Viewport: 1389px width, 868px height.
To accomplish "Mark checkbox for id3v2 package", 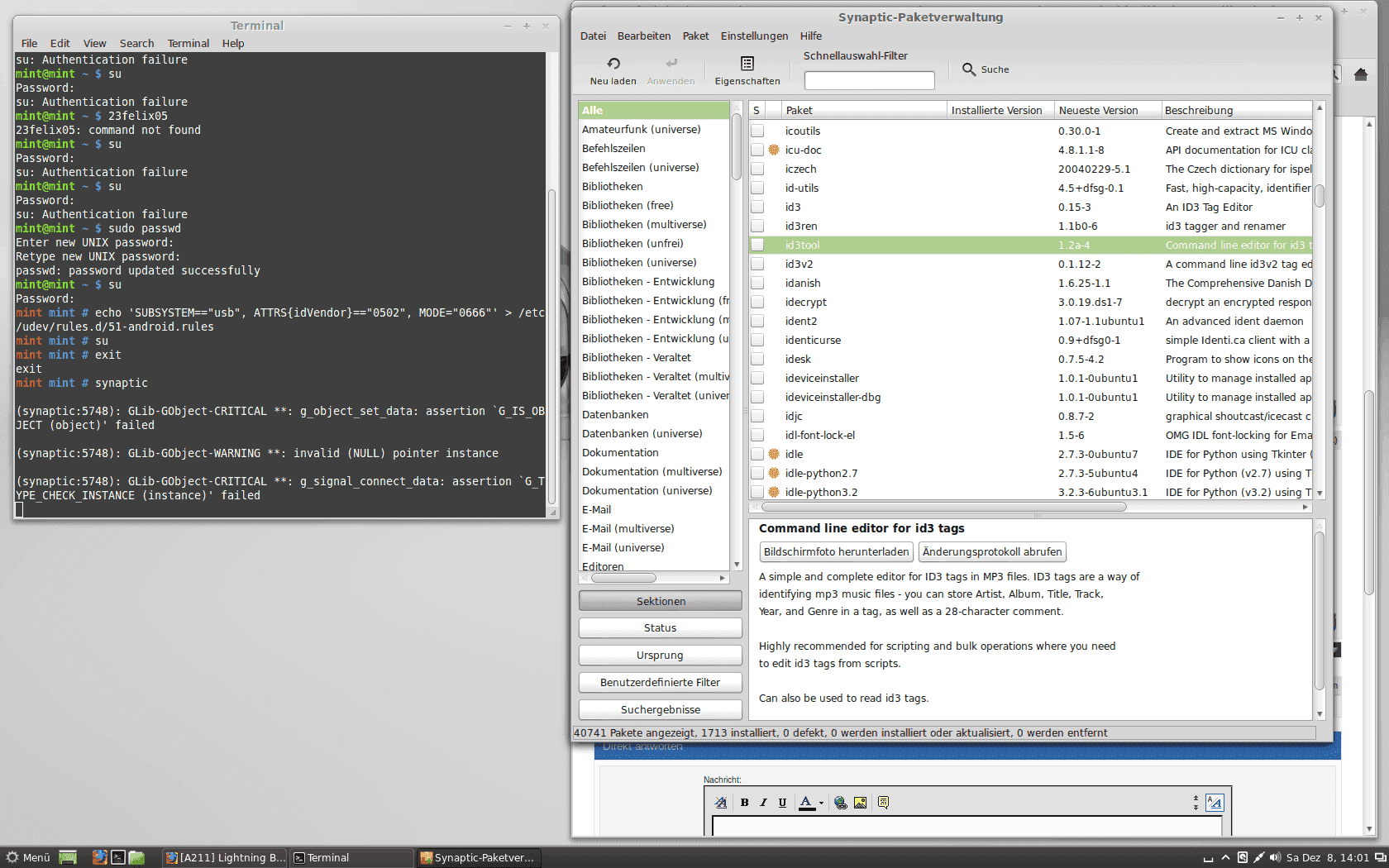I will [757, 264].
